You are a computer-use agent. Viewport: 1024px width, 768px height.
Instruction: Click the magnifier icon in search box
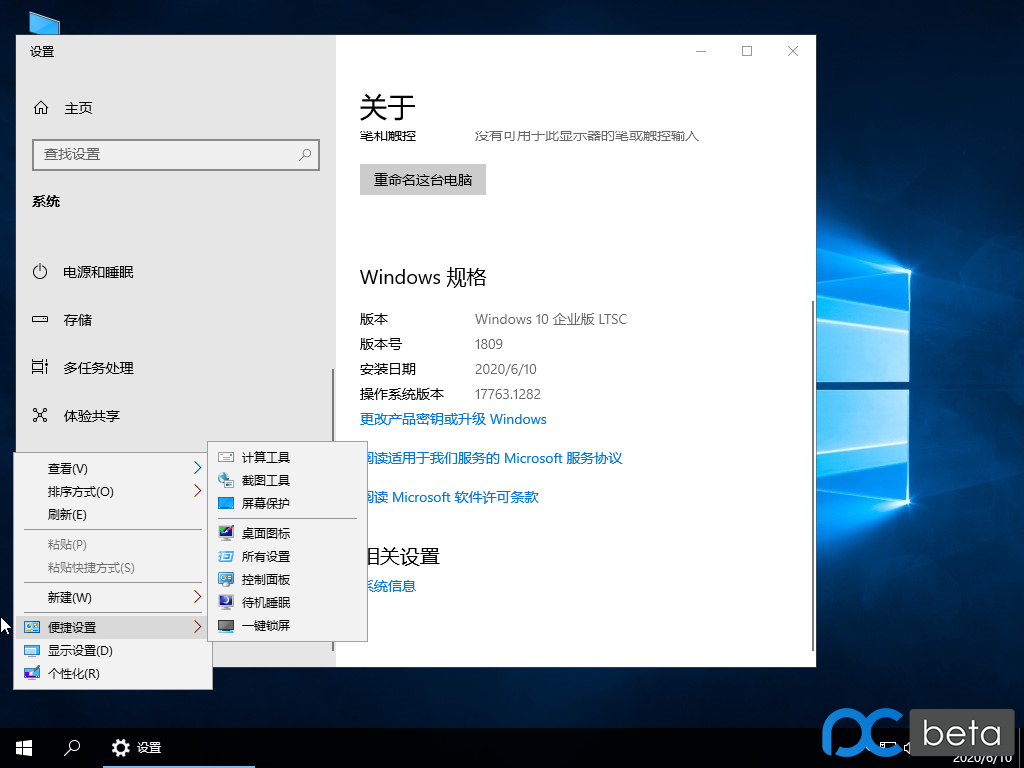pos(305,155)
